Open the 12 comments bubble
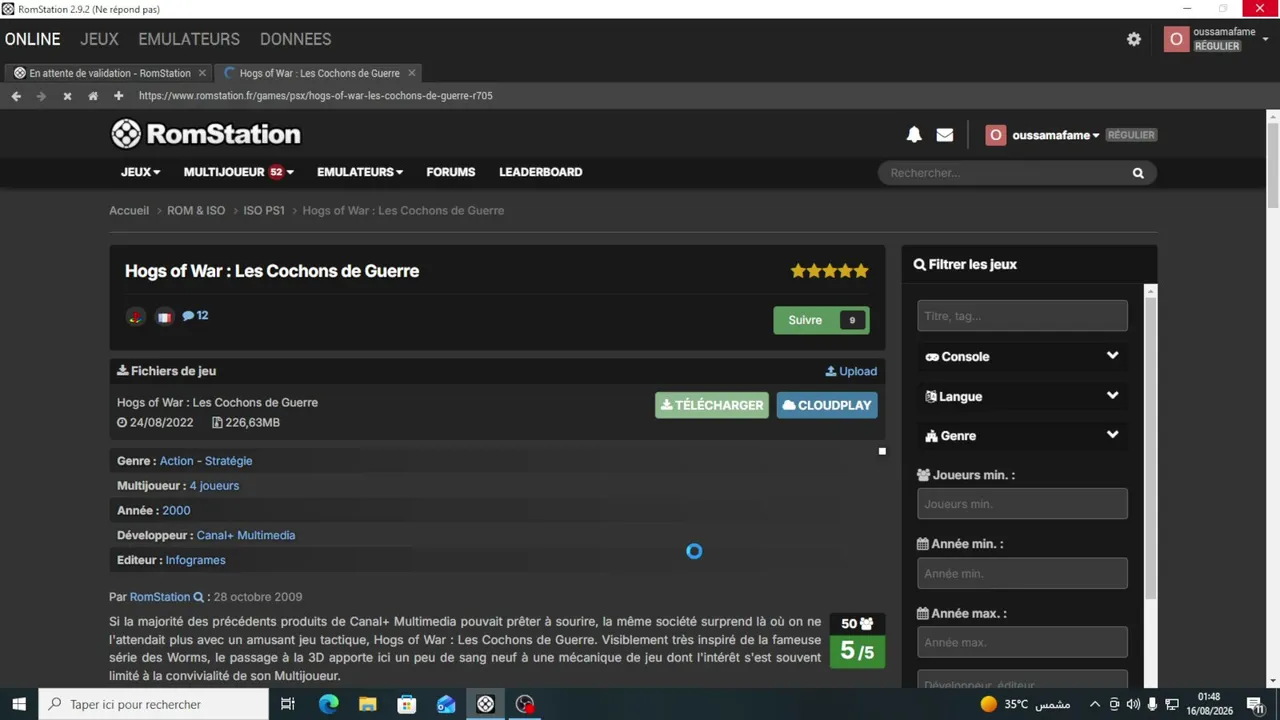The width and height of the screenshot is (1280, 720). pos(195,316)
